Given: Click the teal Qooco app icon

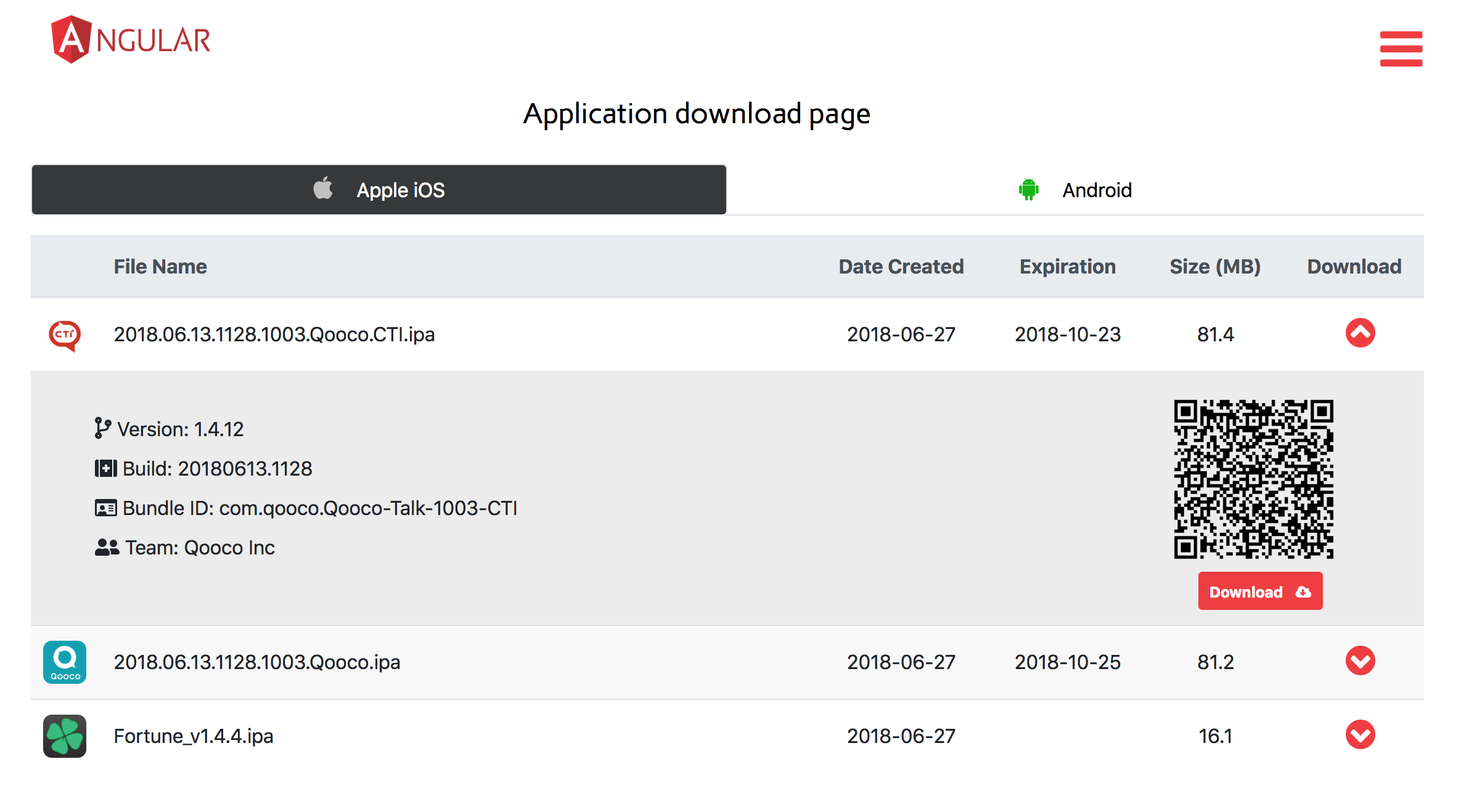Looking at the screenshot, I should (x=65, y=662).
